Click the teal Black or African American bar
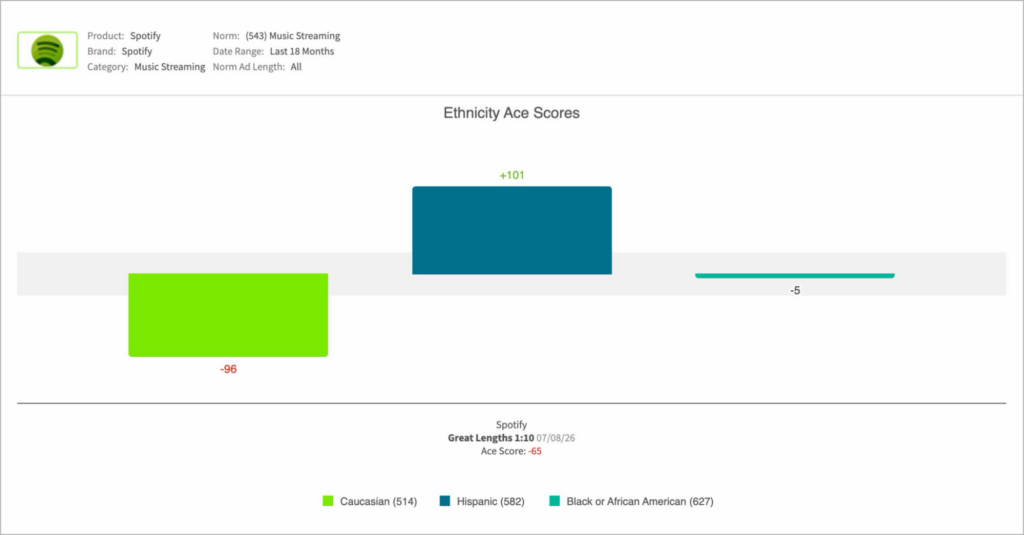The image size is (1024, 535). [x=795, y=276]
